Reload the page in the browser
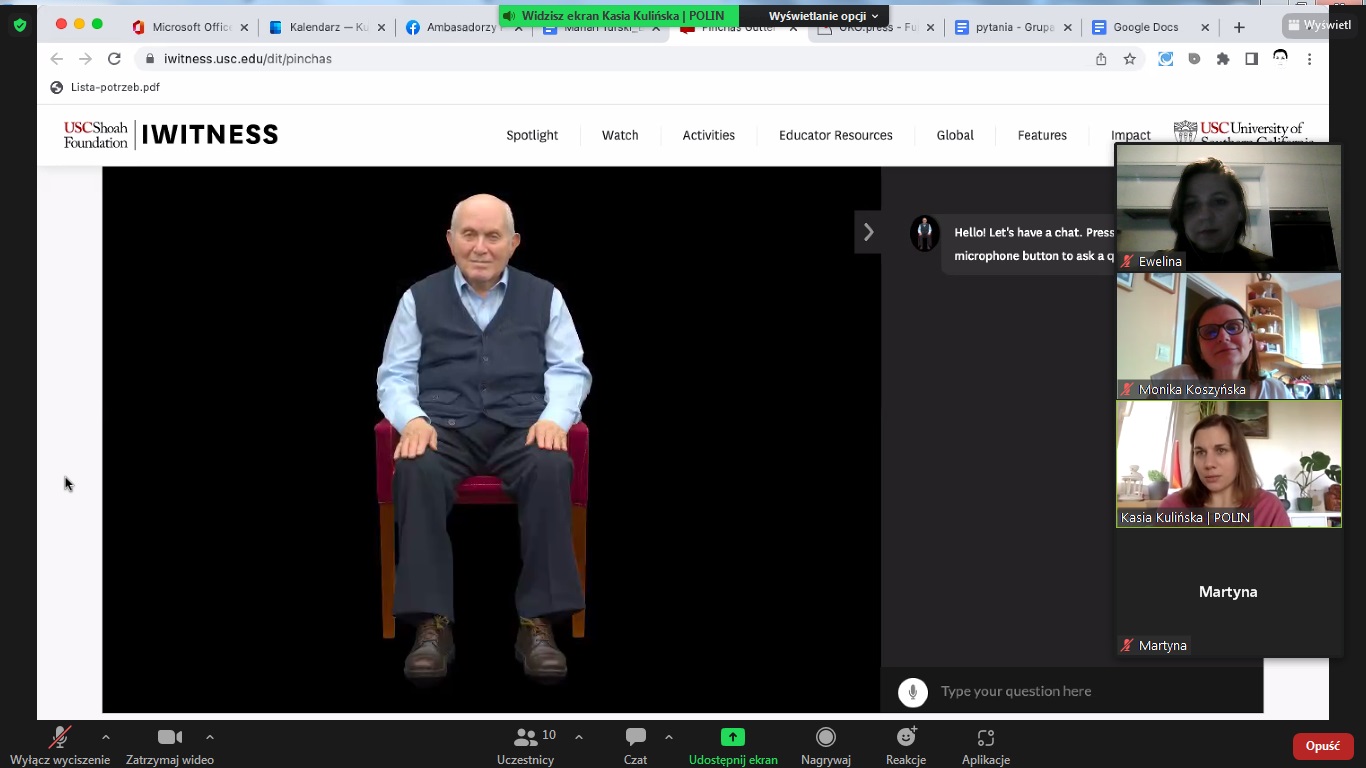Screen dimensions: 1366x768 (x=114, y=59)
